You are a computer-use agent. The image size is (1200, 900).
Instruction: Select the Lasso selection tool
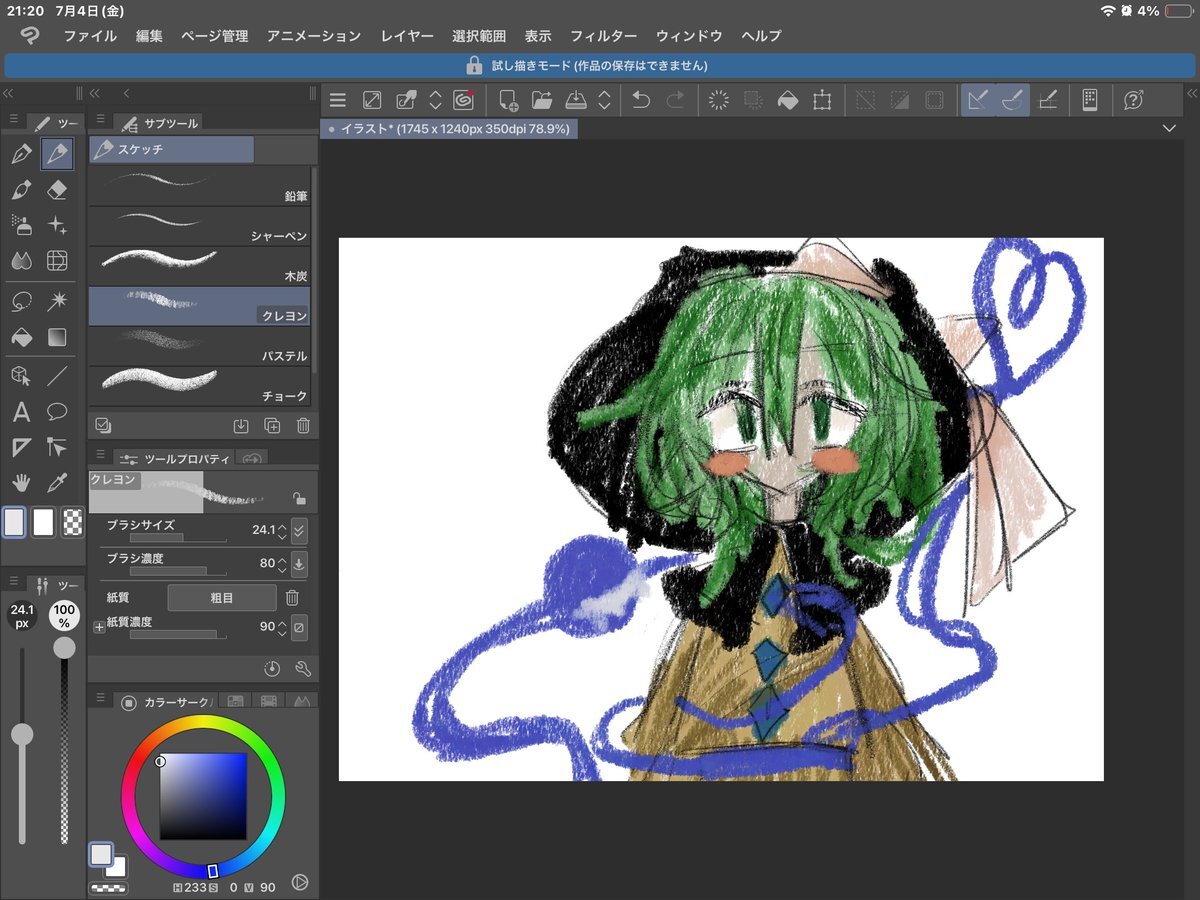(x=21, y=301)
